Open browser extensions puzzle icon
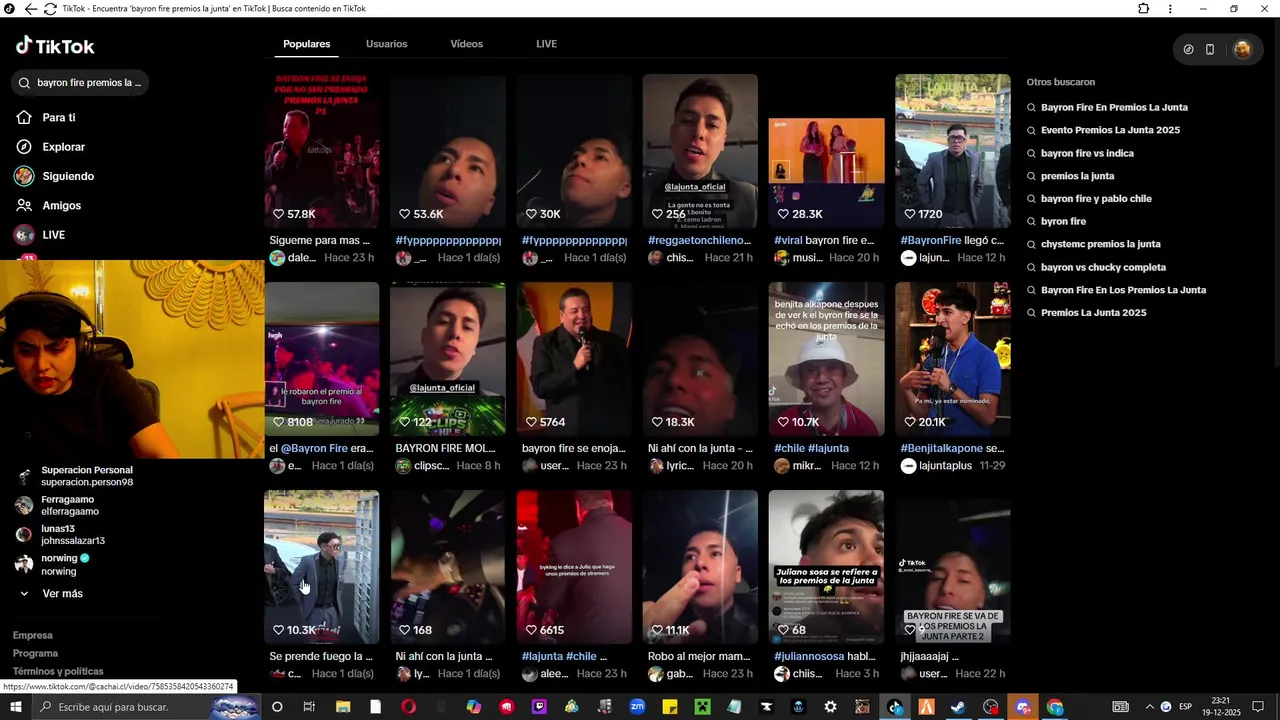Viewport: 1280px width, 720px height. point(1143,9)
